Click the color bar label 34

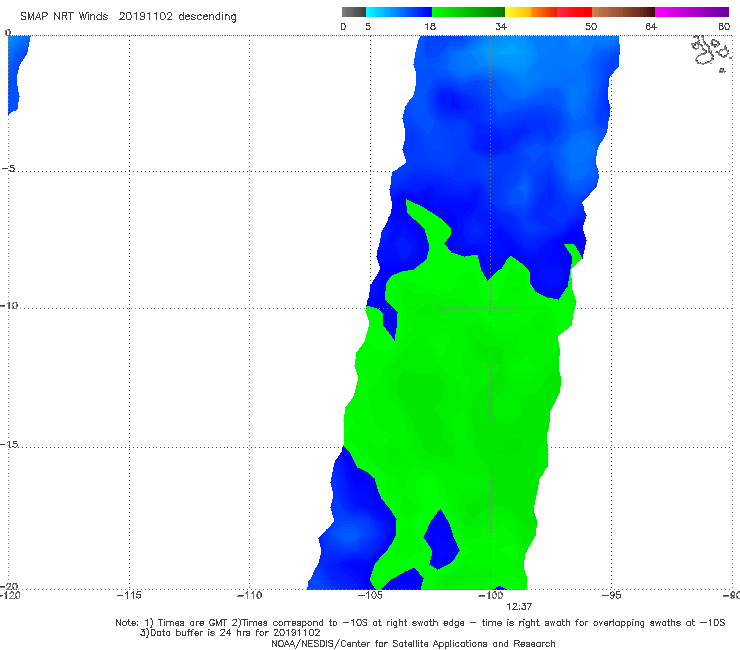(x=501, y=26)
